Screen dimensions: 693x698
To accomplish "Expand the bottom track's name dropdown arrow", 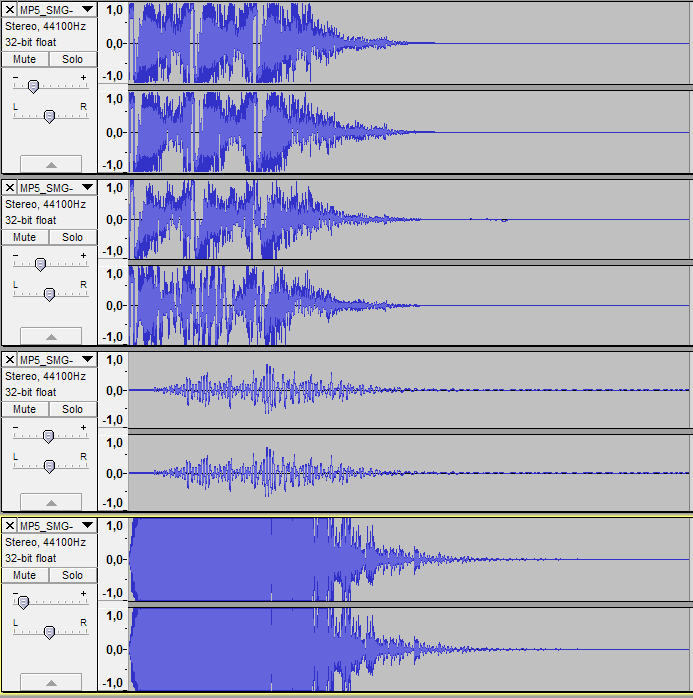I will (87, 525).
